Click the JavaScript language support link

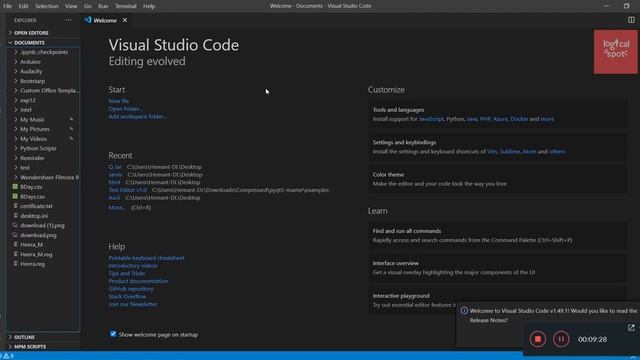tap(431, 119)
